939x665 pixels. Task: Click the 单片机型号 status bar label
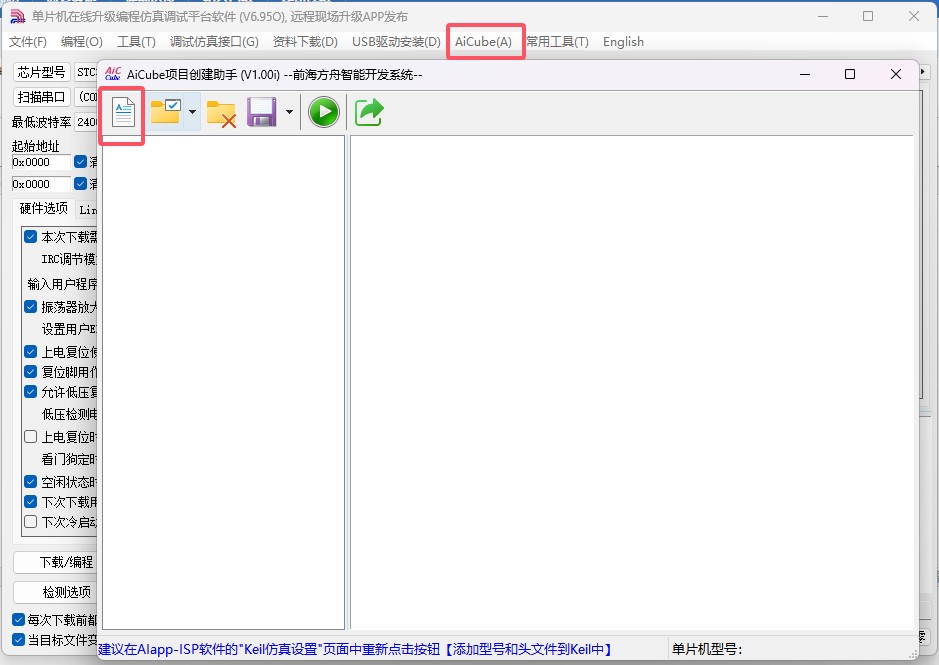707,649
